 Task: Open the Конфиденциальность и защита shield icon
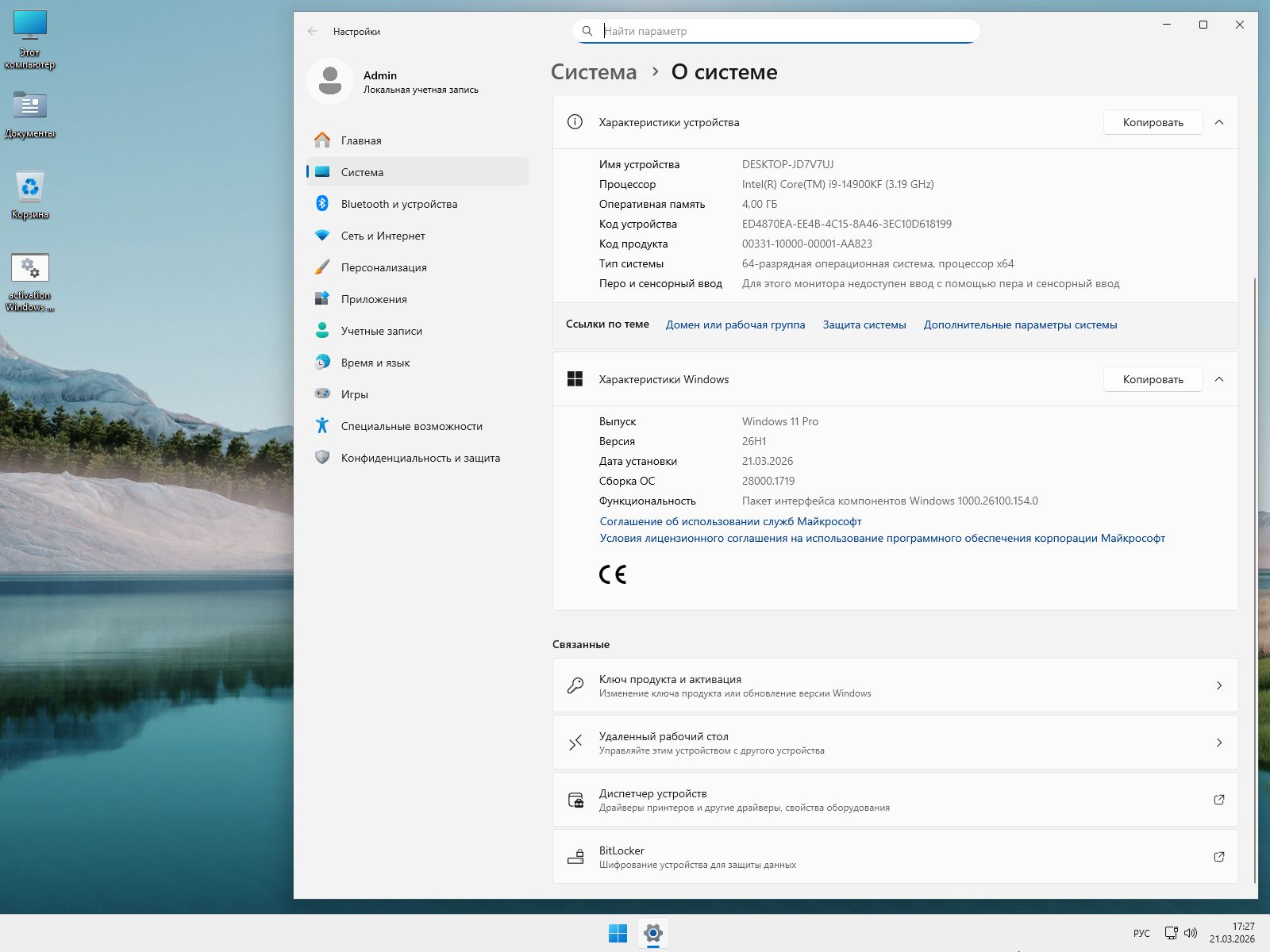point(322,458)
